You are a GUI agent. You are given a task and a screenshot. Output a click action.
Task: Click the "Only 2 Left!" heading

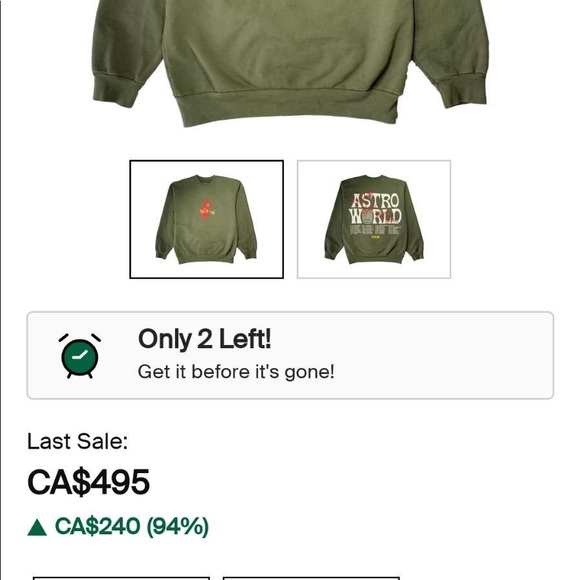click(x=205, y=339)
